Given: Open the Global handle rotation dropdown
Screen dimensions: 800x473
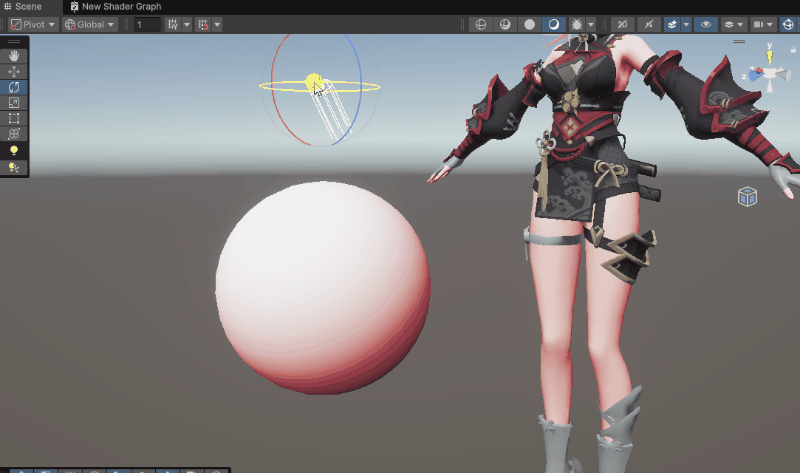Looking at the screenshot, I should (x=90, y=24).
